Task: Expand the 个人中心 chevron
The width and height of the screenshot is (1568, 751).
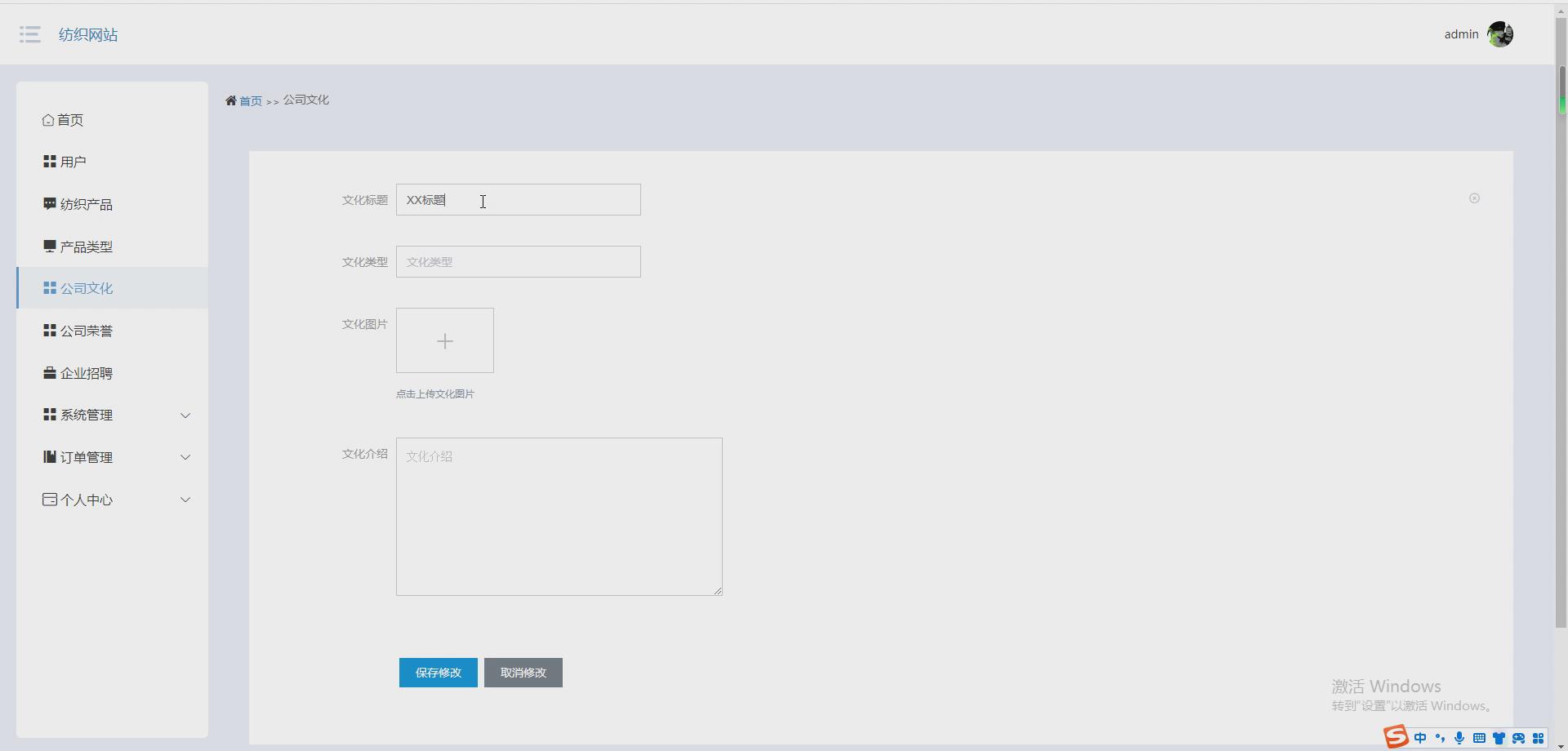Action: click(x=185, y=500)
